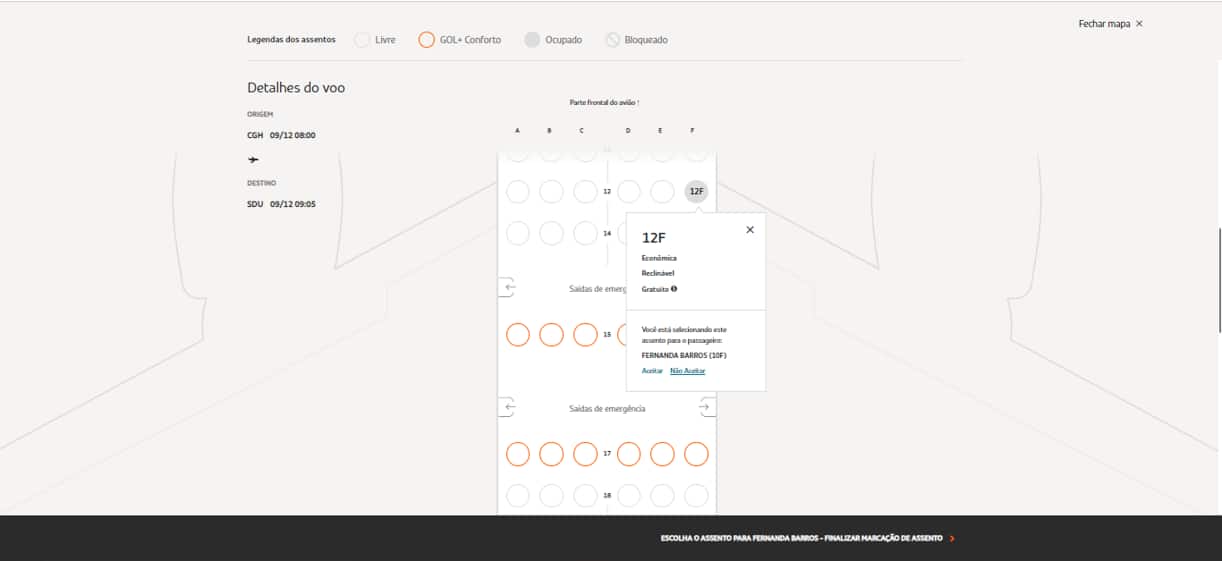Image resolution: width=1222 pixels, height=561 pixels.
Task: Choose GOL+ Conforto seat 15C
Action: [x=585, y=335]
